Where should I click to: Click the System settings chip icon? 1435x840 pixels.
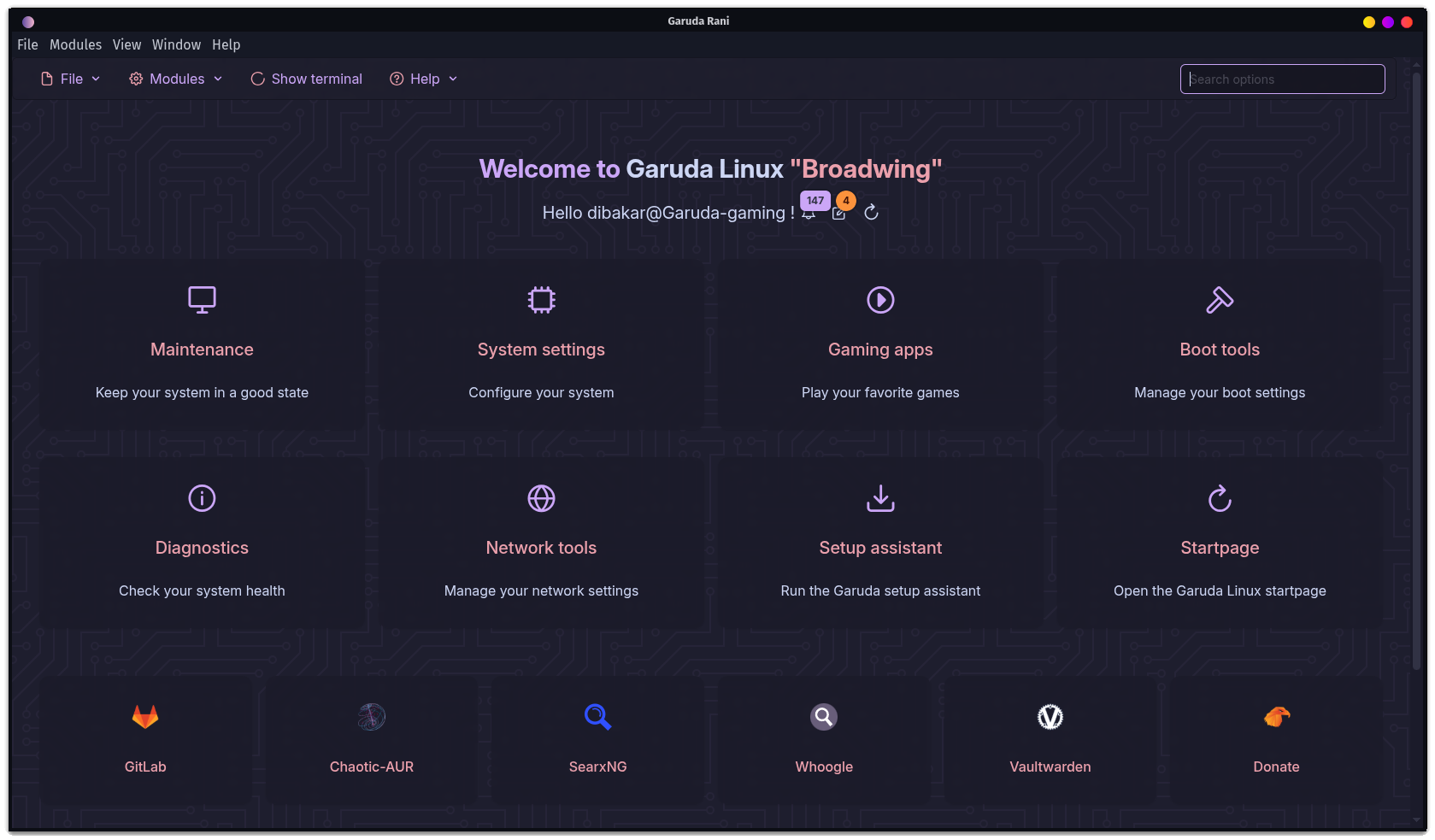(x=541, y=300)
